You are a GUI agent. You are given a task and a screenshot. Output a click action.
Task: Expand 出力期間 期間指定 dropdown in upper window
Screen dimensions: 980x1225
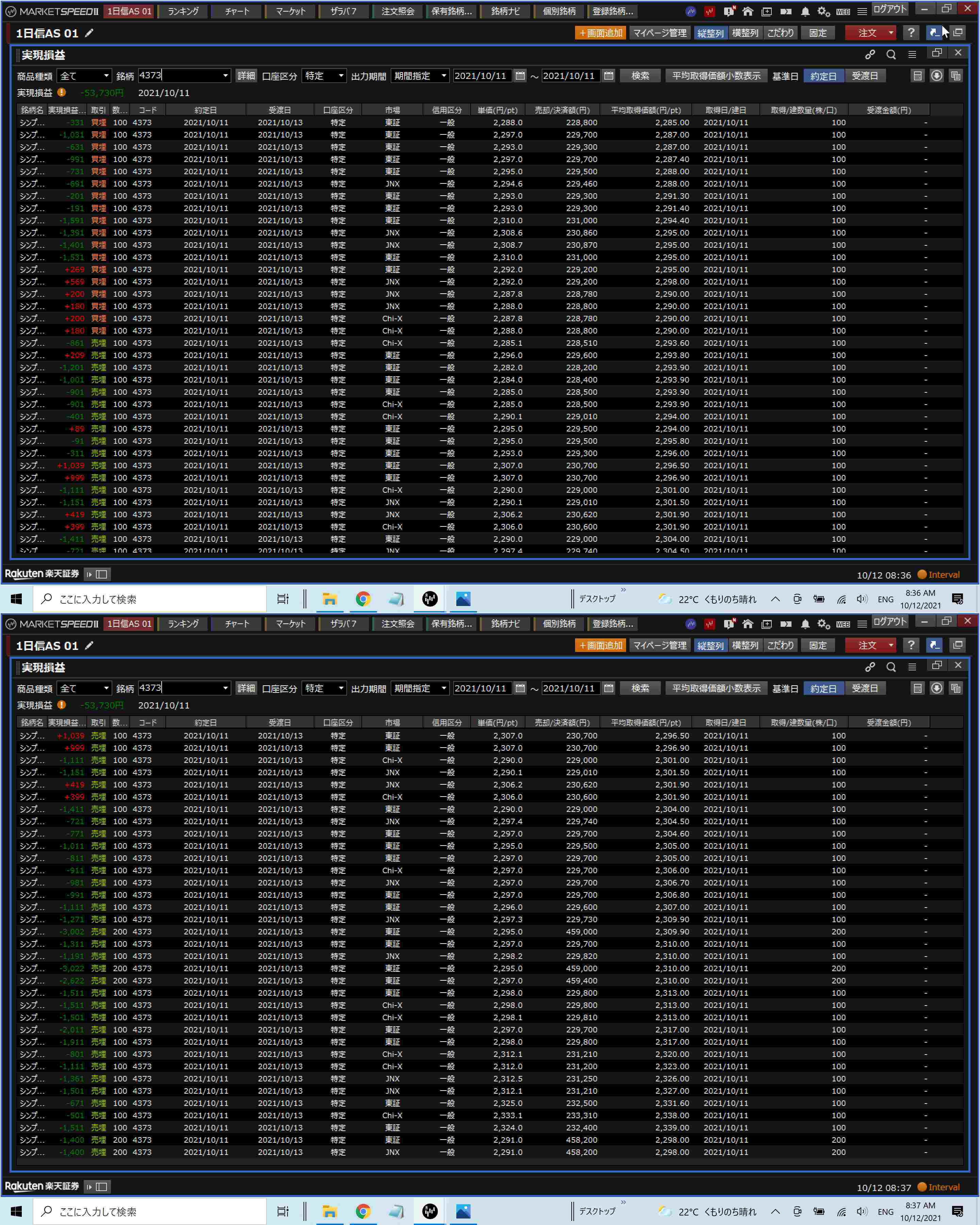click(420, 76)
